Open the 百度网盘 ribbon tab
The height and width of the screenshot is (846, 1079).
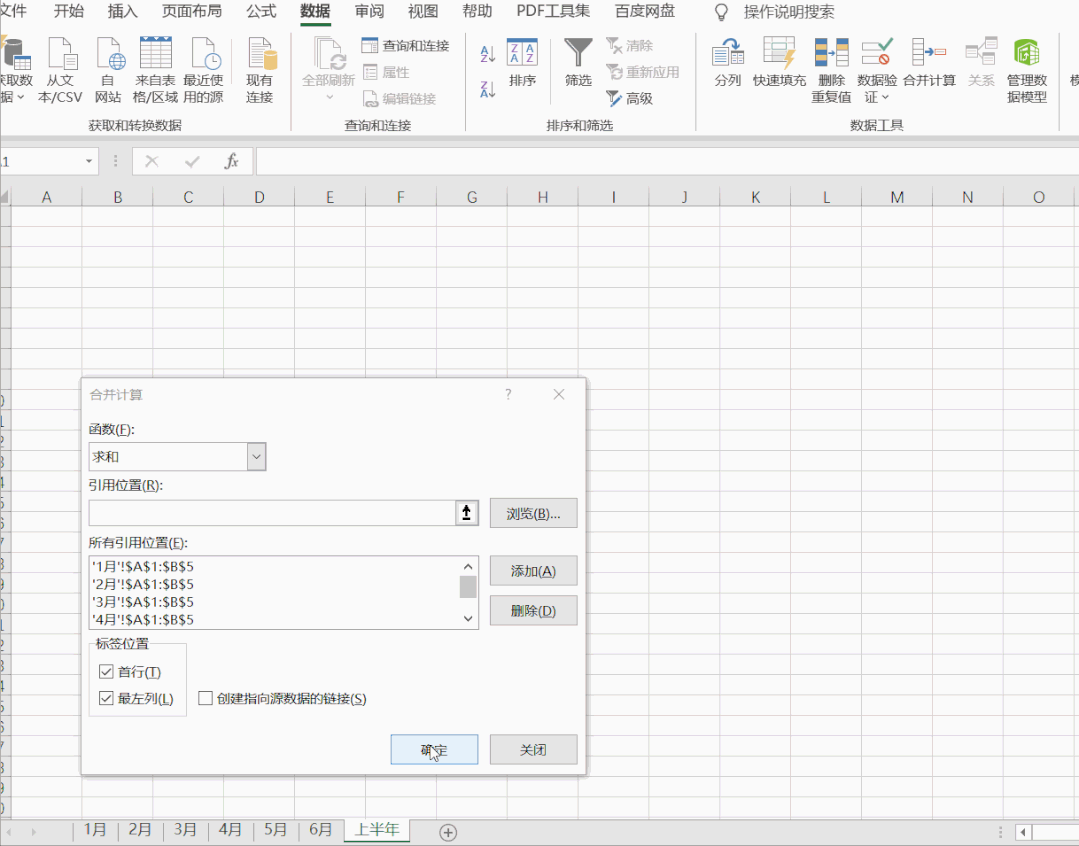(x=645, y=11)
